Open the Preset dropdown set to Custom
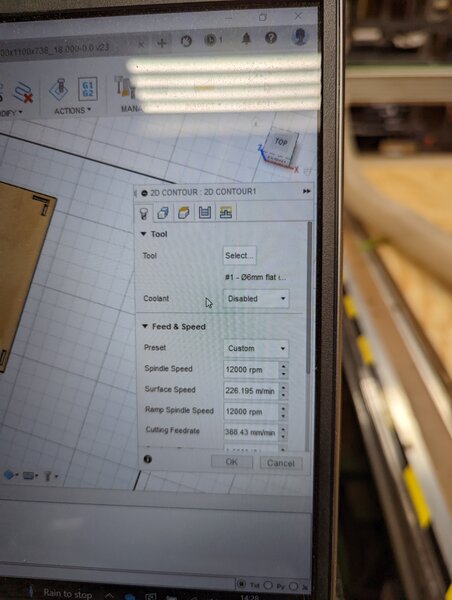The width and height of the screenshot is (452, 600). (x=256, y=348)
